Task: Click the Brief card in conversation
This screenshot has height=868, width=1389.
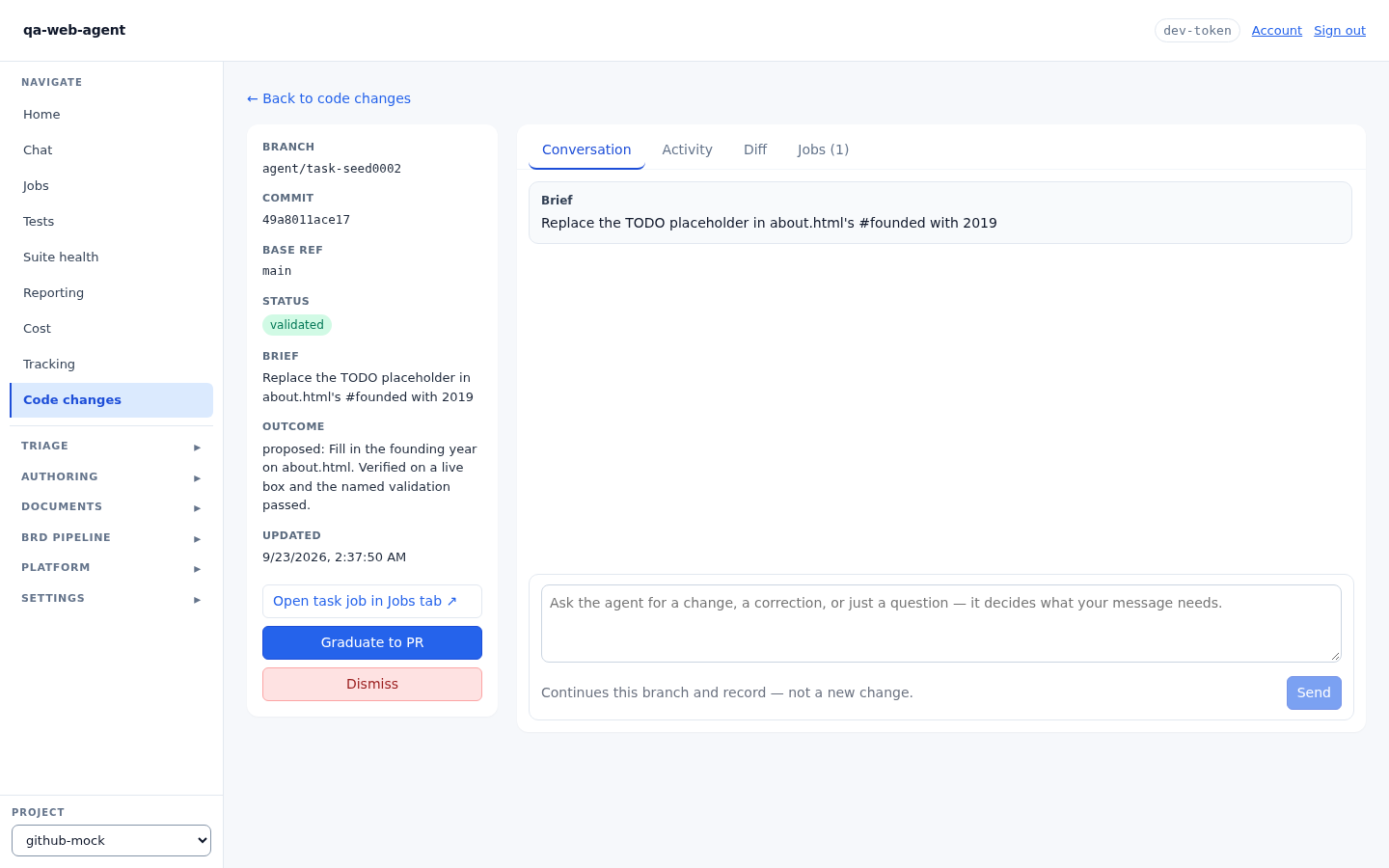Action: pyautogui.click(x=940, y=212)
